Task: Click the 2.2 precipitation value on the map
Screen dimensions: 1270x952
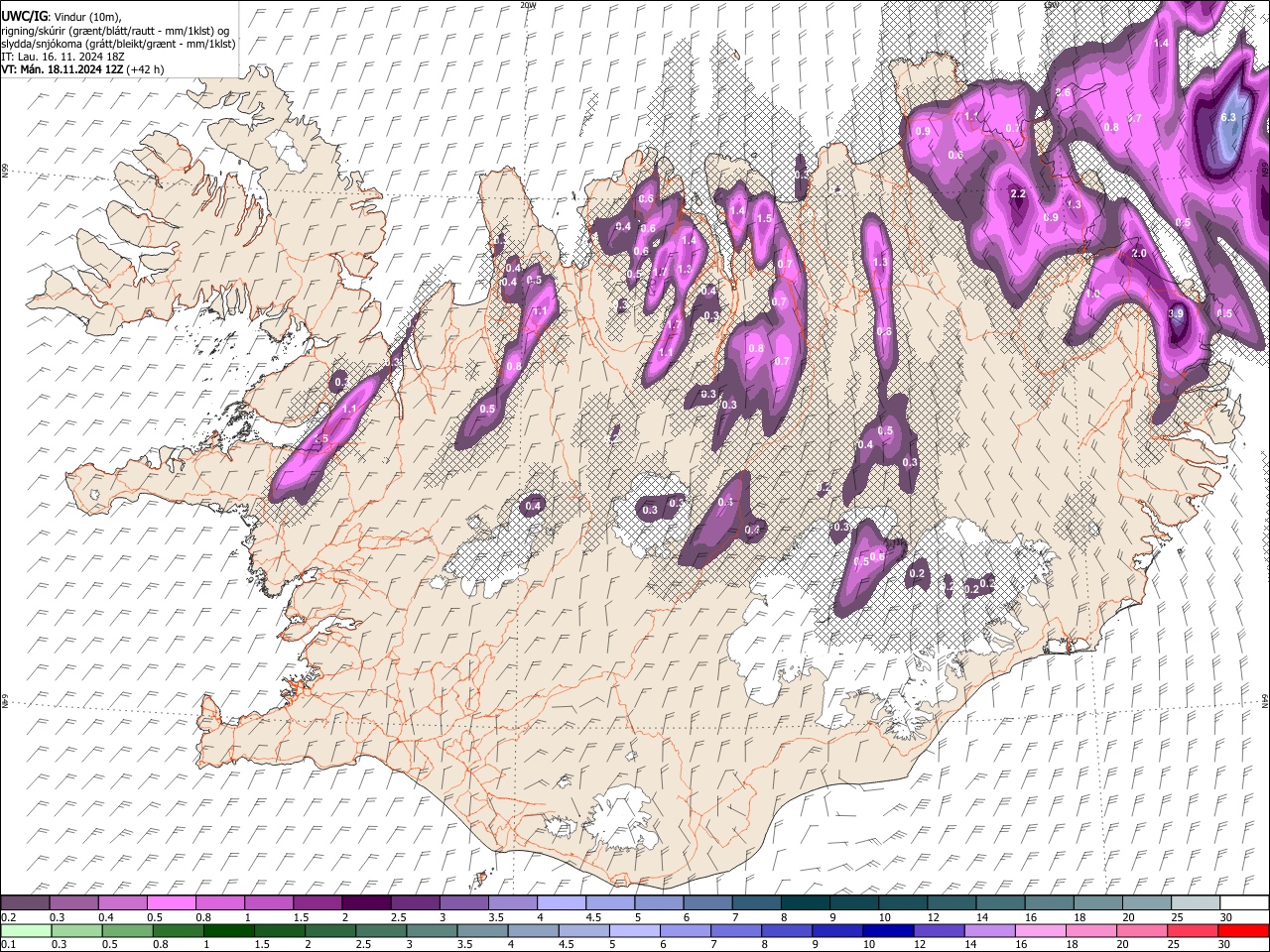Action: (1017, 193)
